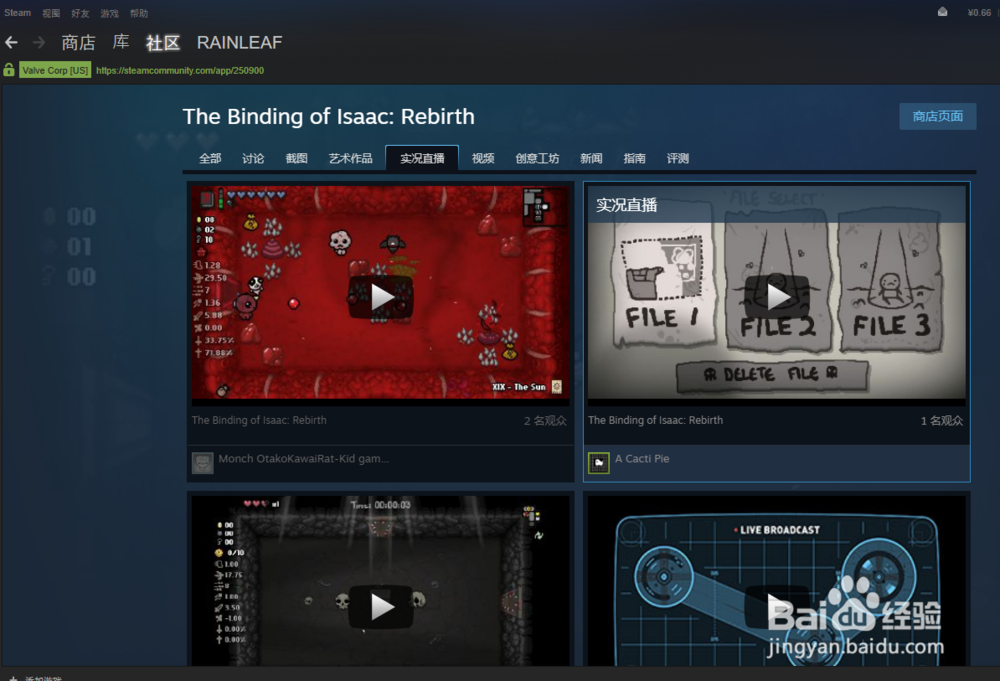Click the 2 名观众 viewer count
Viewport: 1000px width, 681px height.
[x=545, y=421]
